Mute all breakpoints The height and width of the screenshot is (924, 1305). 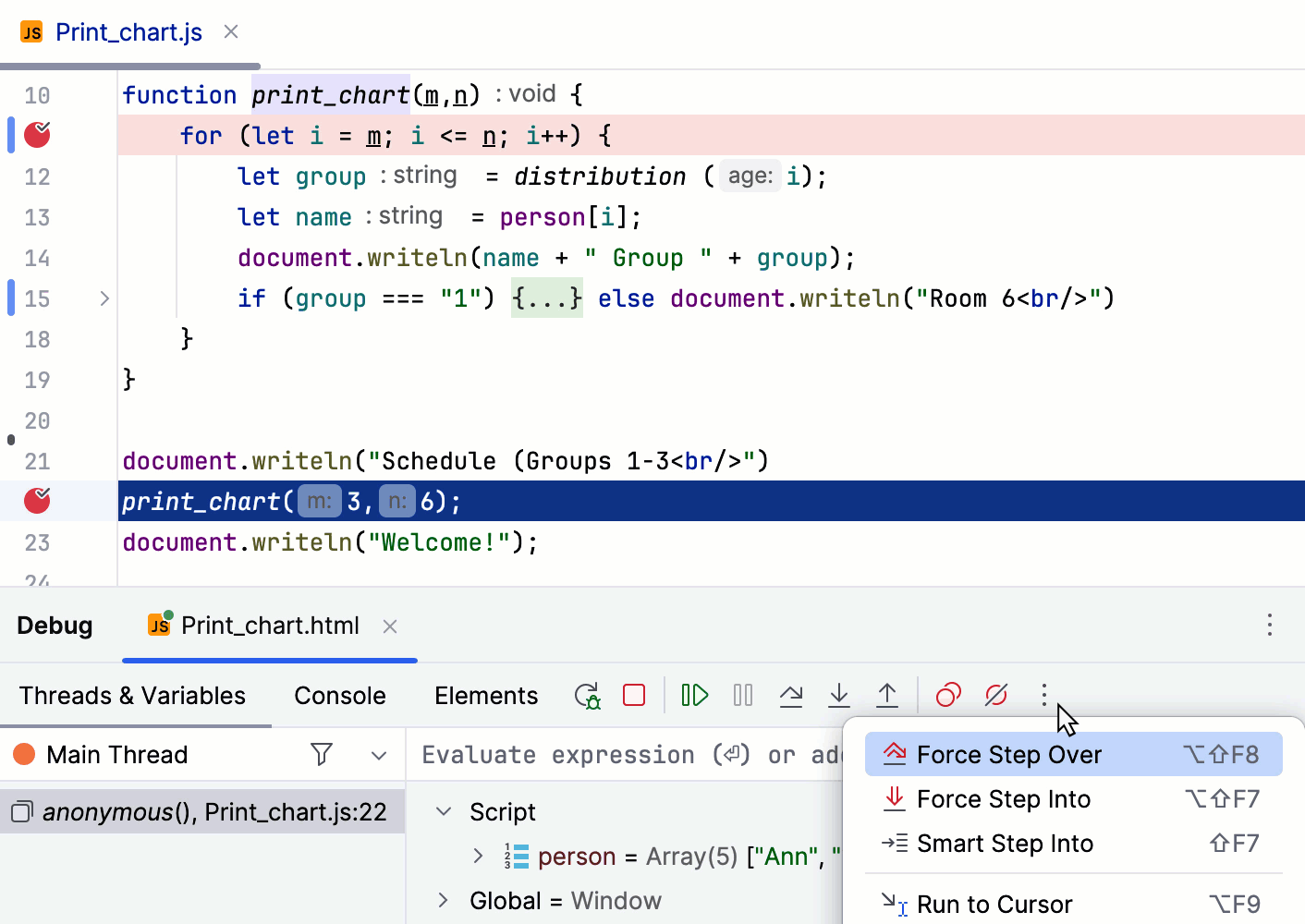click(995, 695)
